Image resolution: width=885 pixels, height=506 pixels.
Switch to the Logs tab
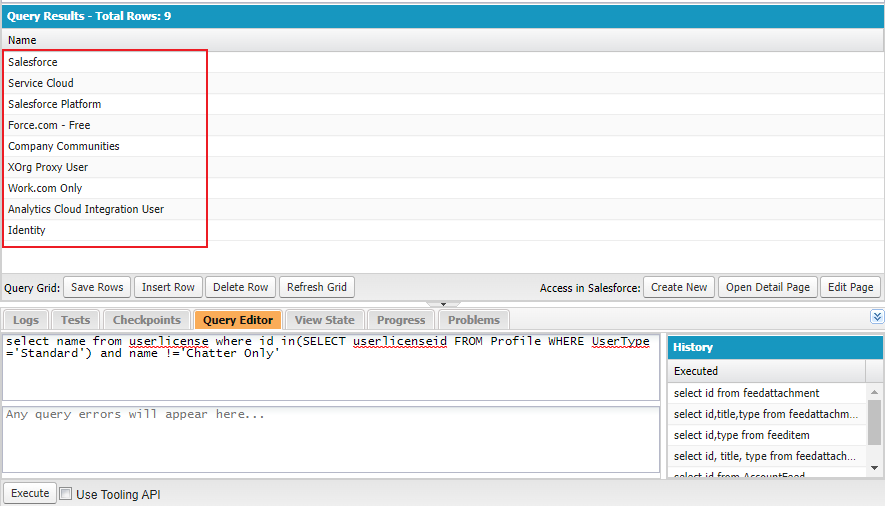tap(26, 320)
